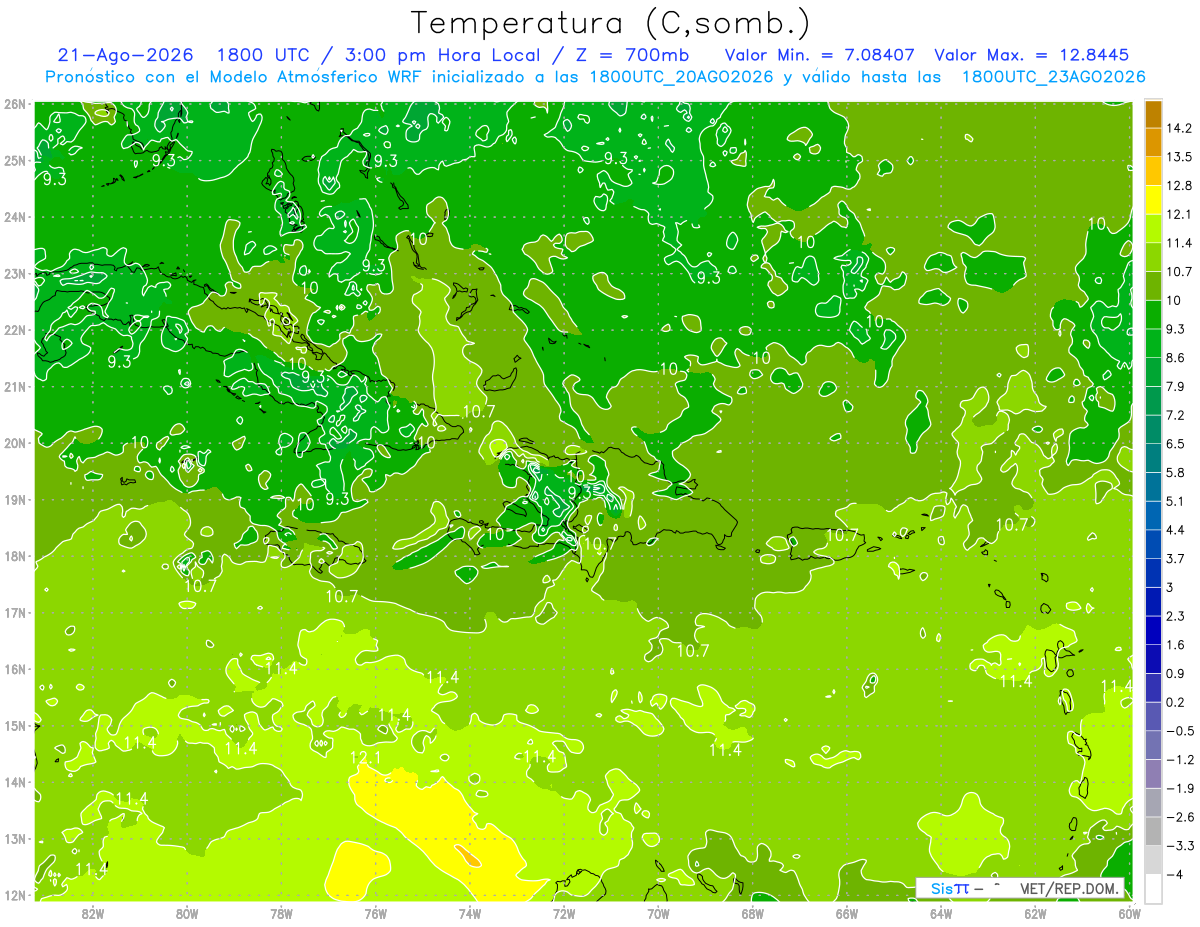Select 'Valor Max. = 12.8445' text
The height and width of the screenshot is (927, 1200).
[1032, 55]
